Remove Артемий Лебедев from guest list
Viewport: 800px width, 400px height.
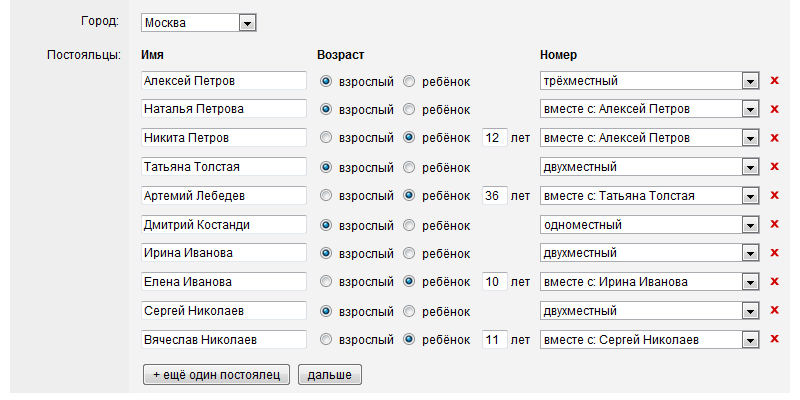pyautogui.click(x=773, y=195)
